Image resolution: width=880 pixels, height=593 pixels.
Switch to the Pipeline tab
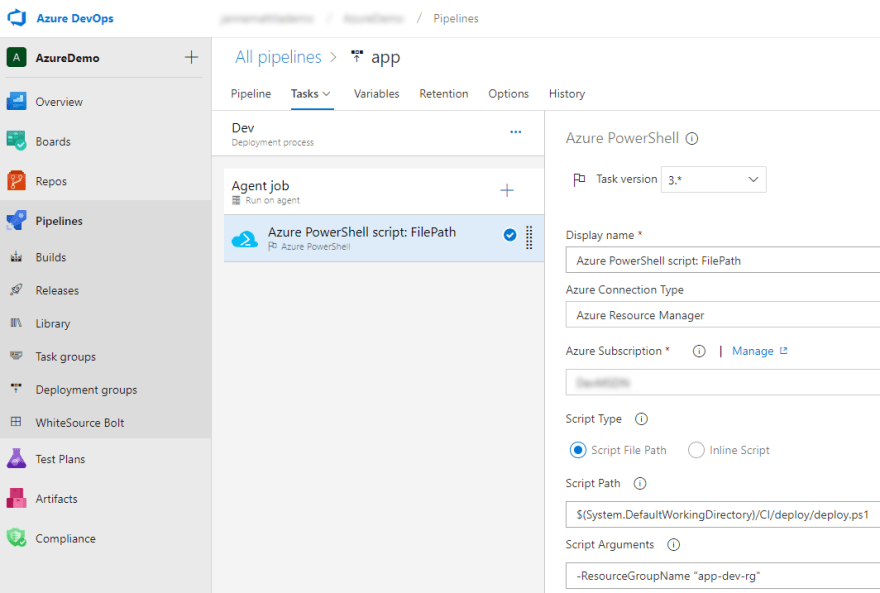pos(251,94)
